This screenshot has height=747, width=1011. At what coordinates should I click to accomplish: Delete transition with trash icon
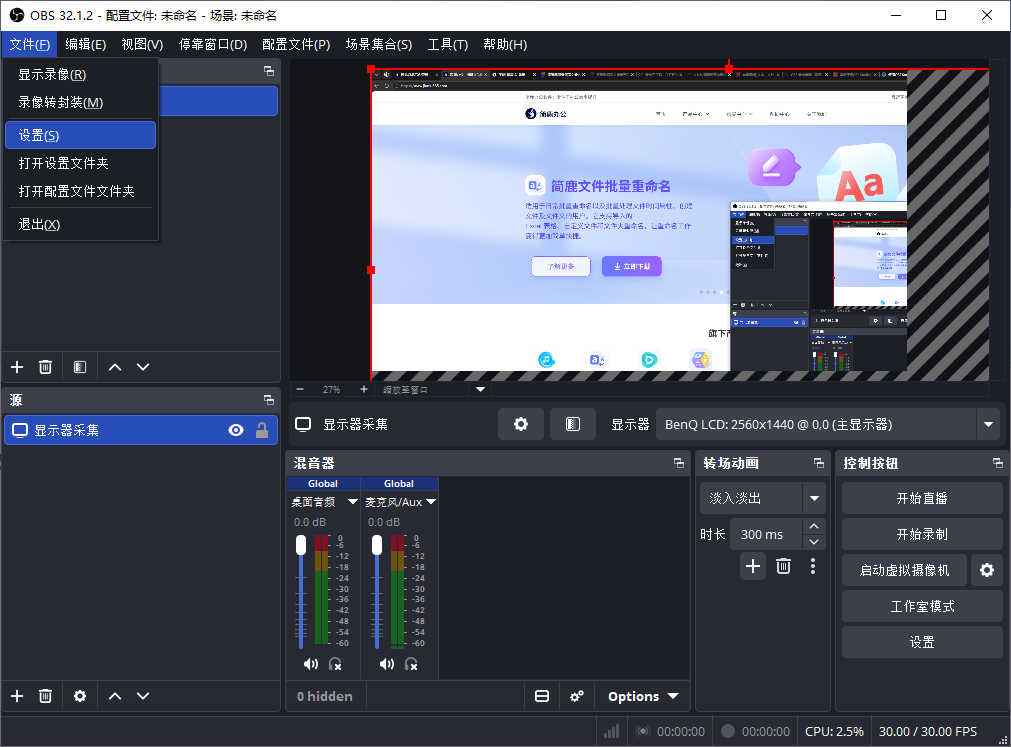(x=783, y=567)
